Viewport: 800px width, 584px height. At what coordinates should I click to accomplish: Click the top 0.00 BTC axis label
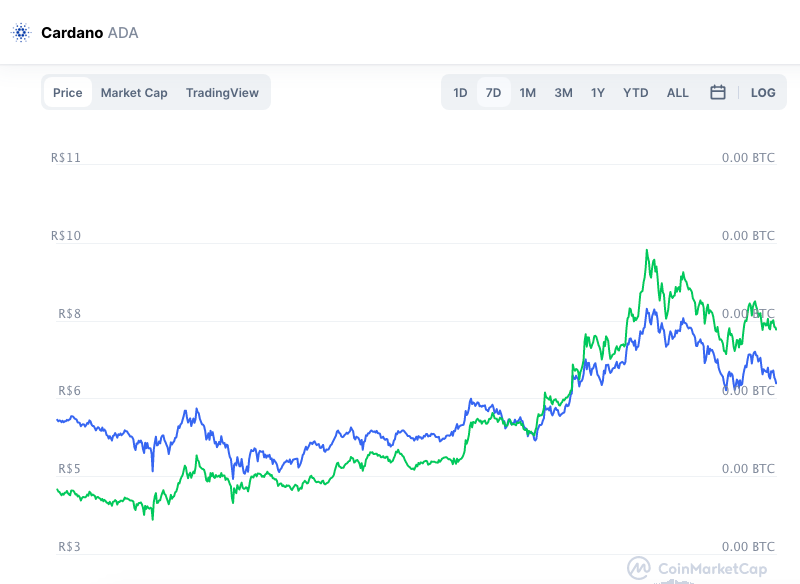tap(748, 158)
